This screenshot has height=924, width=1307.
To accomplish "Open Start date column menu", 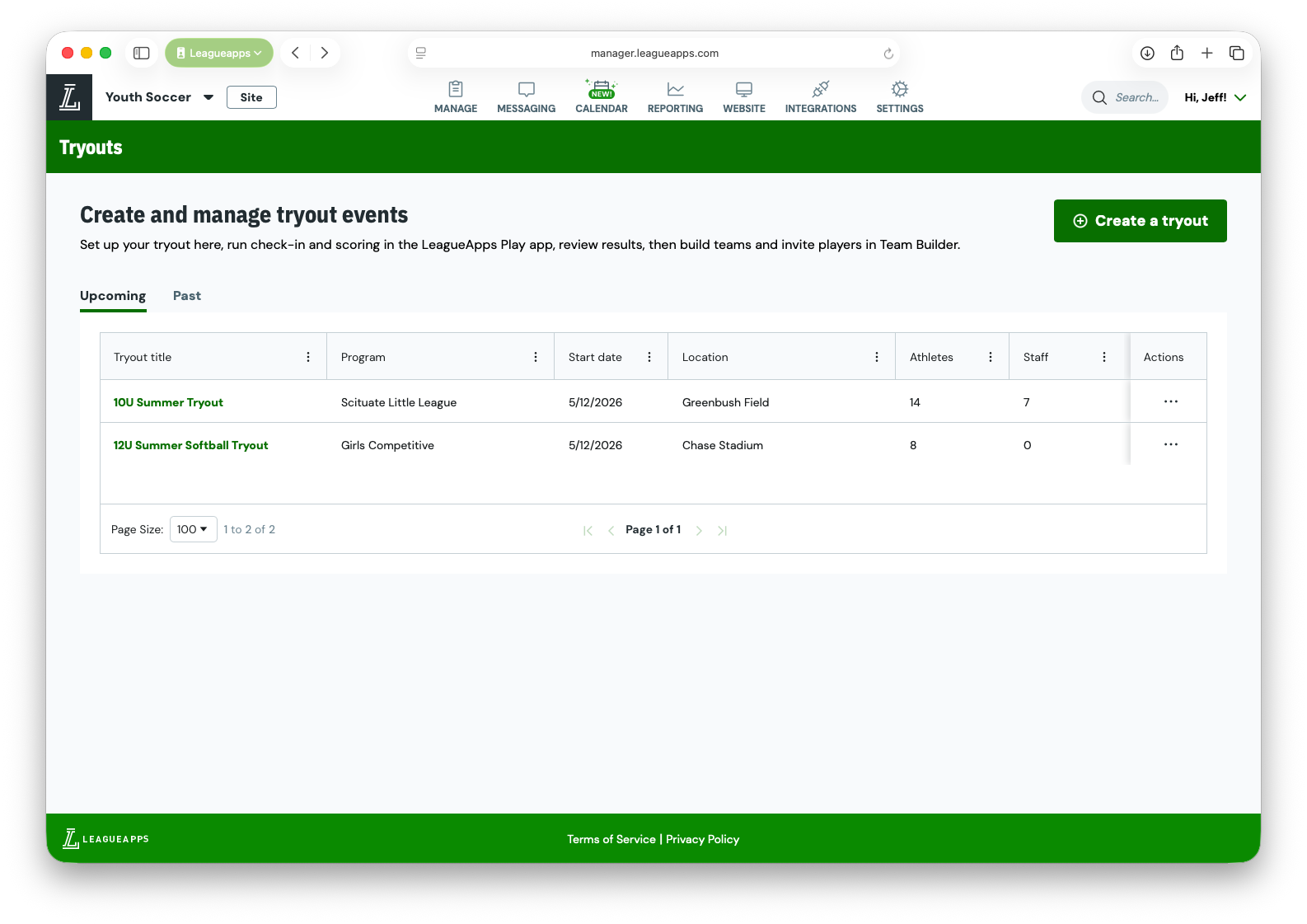I will point(649,357).
